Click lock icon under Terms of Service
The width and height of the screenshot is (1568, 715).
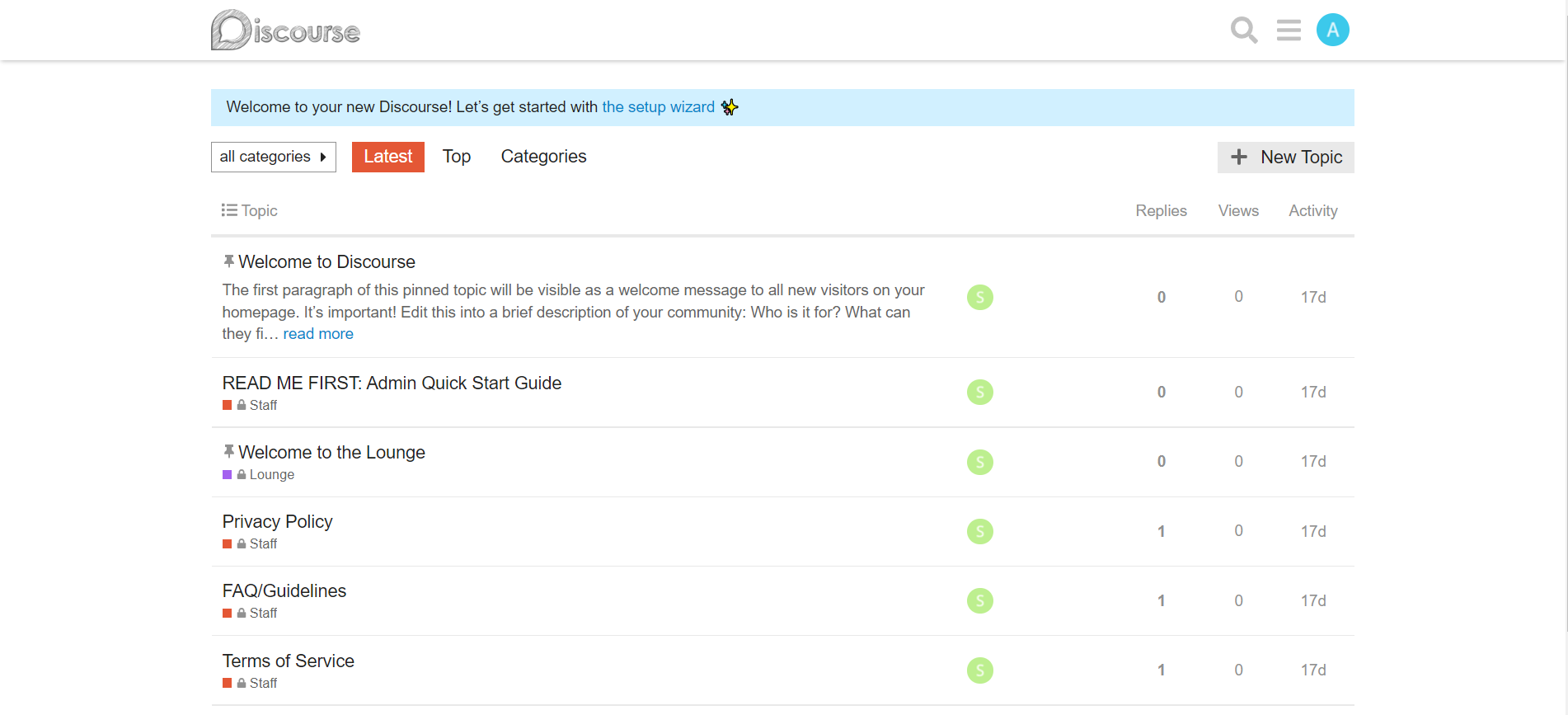pos(242,683)
